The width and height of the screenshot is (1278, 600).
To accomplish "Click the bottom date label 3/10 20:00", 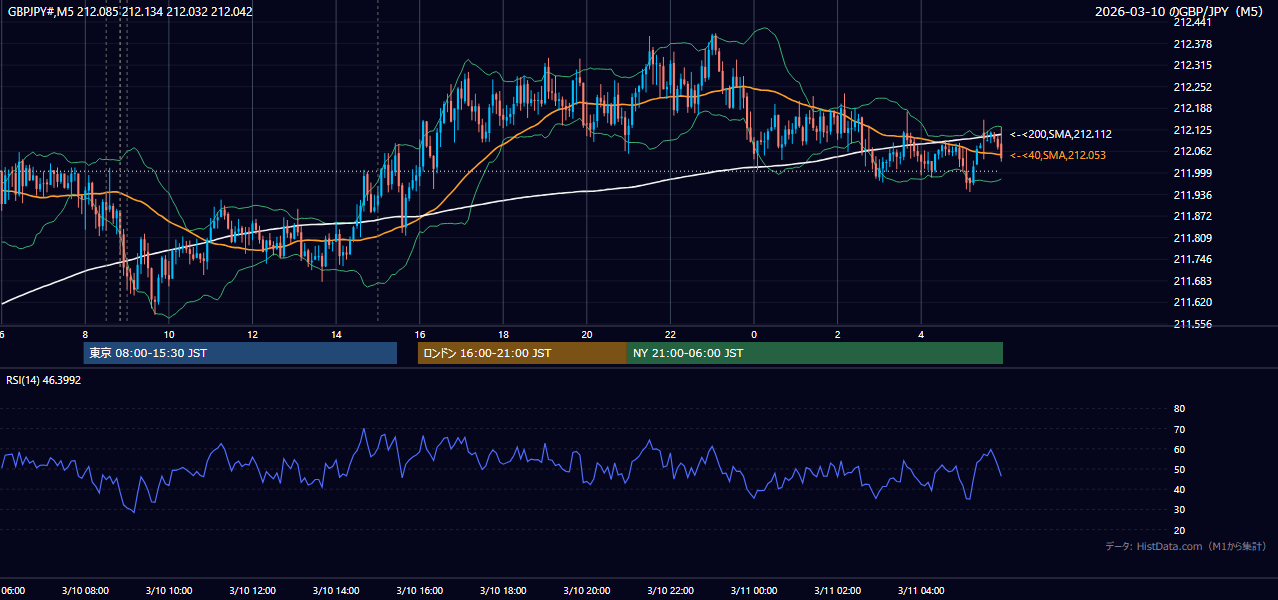I will tap(587, 591).
